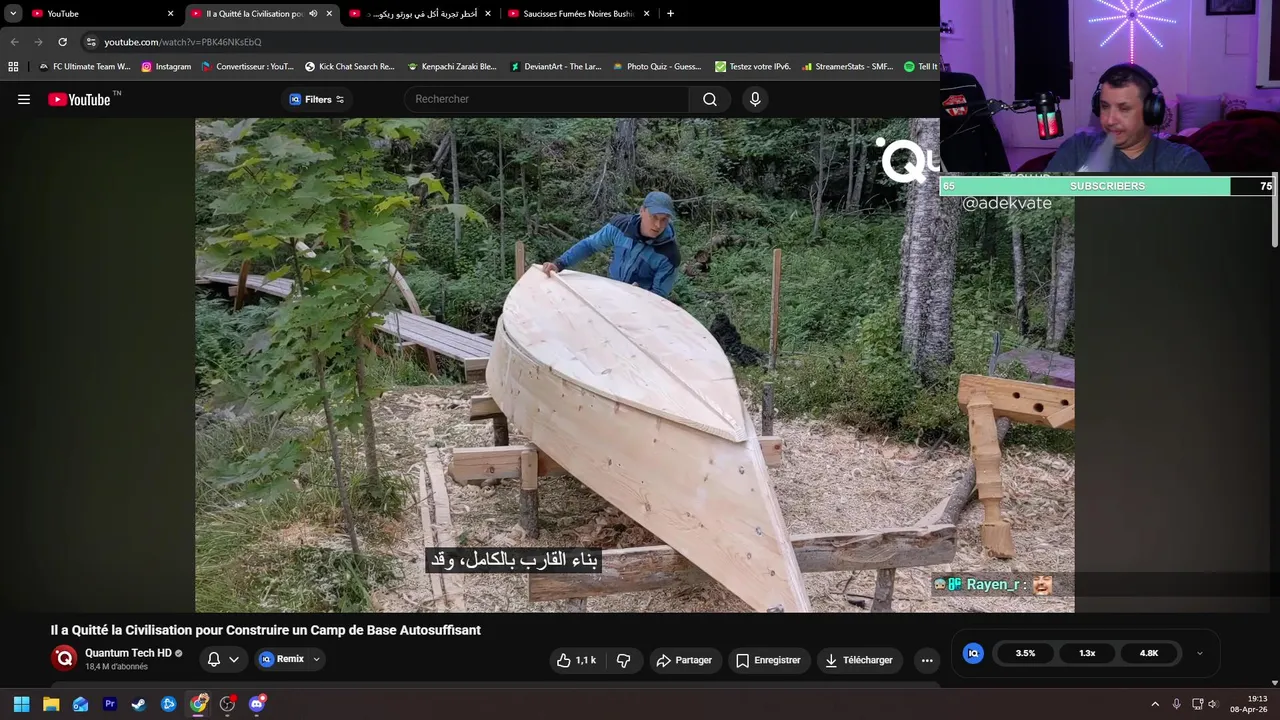Like the video with thumbs up
The image size is (1280, 720).
coord(576,660)
